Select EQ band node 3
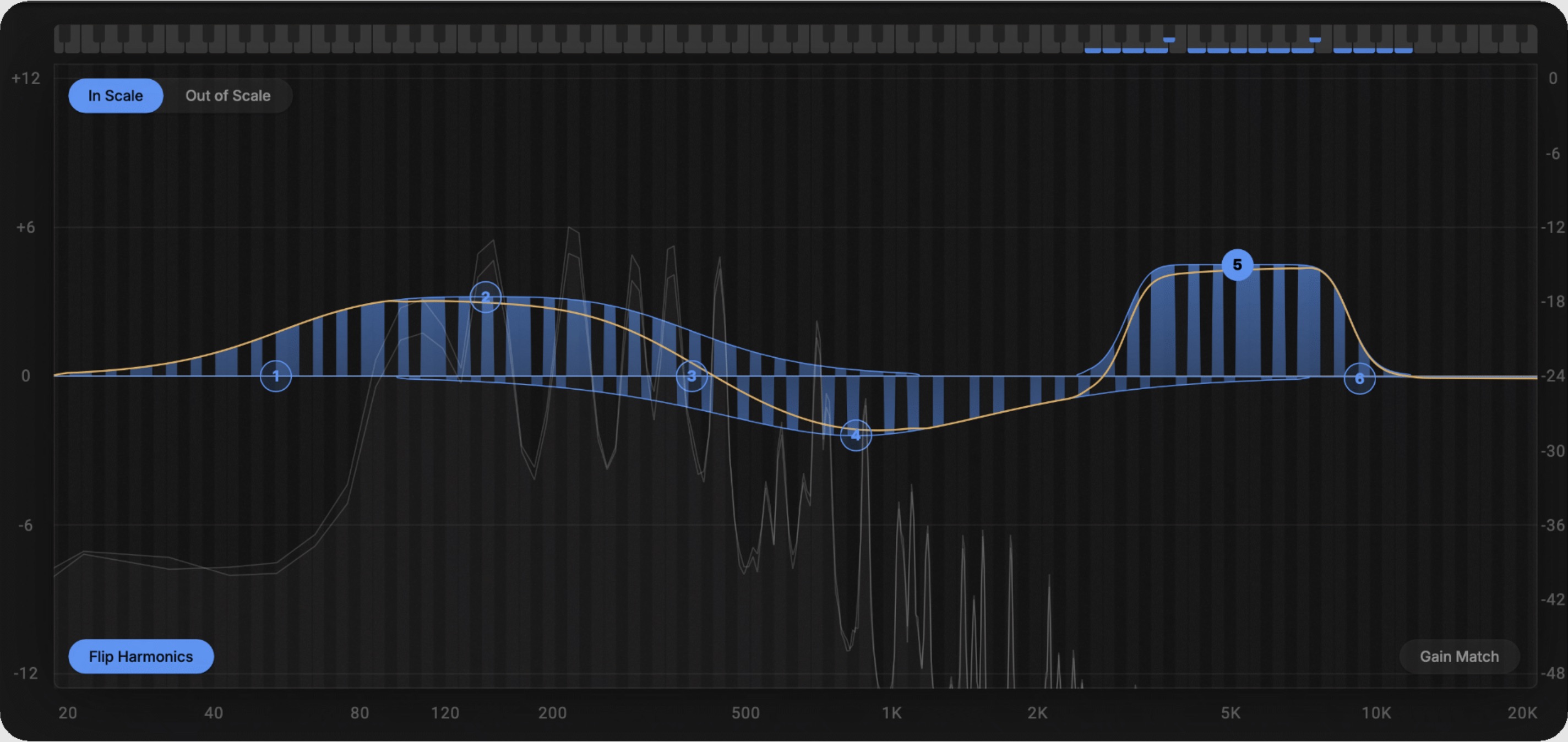Screen dimensions: 1568x742 [x=692, y=376]
